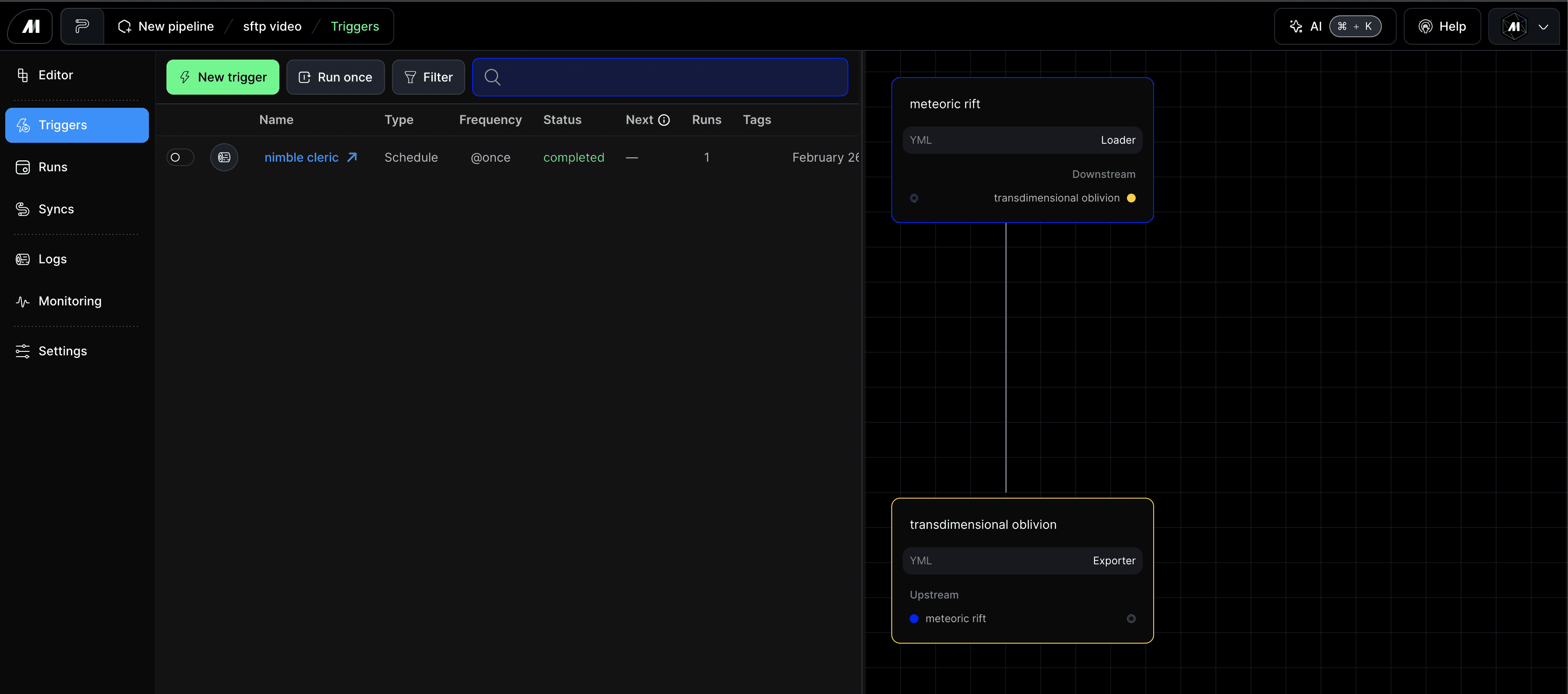Click the yellow downstream port dot

(x=1131, y=198)
